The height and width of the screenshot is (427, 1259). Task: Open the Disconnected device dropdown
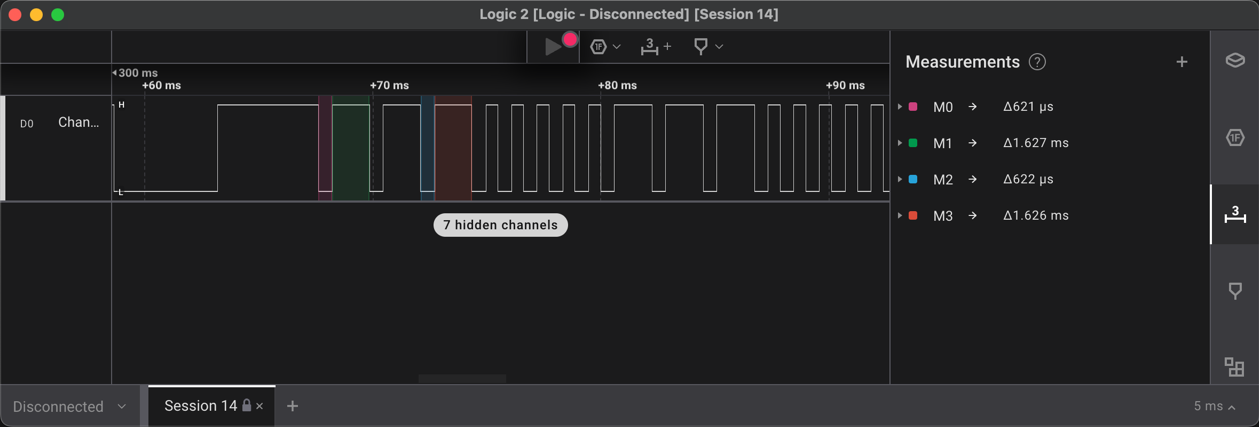(70, 406)
